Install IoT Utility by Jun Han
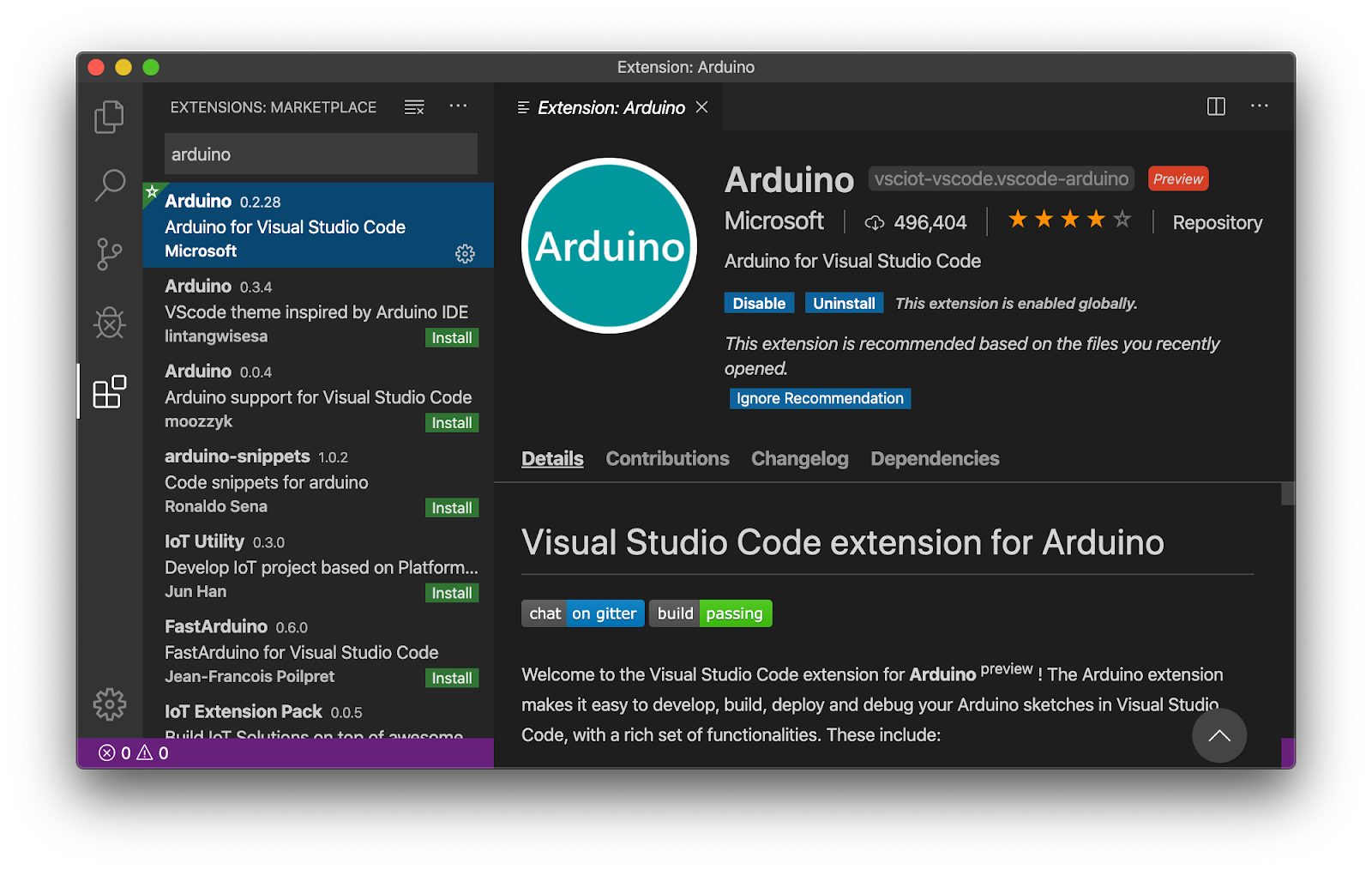The image size is (1372, 870). coord(452,593)
